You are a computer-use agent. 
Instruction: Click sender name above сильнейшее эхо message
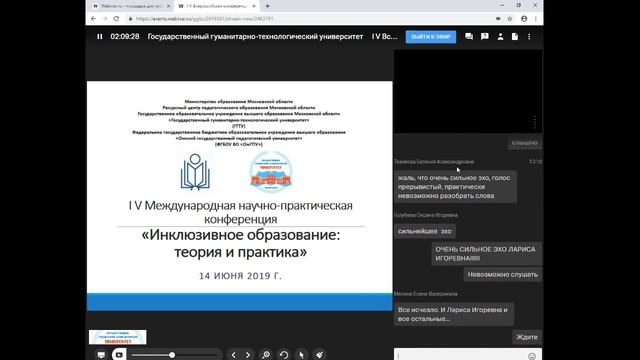click(x=426, y=215)
